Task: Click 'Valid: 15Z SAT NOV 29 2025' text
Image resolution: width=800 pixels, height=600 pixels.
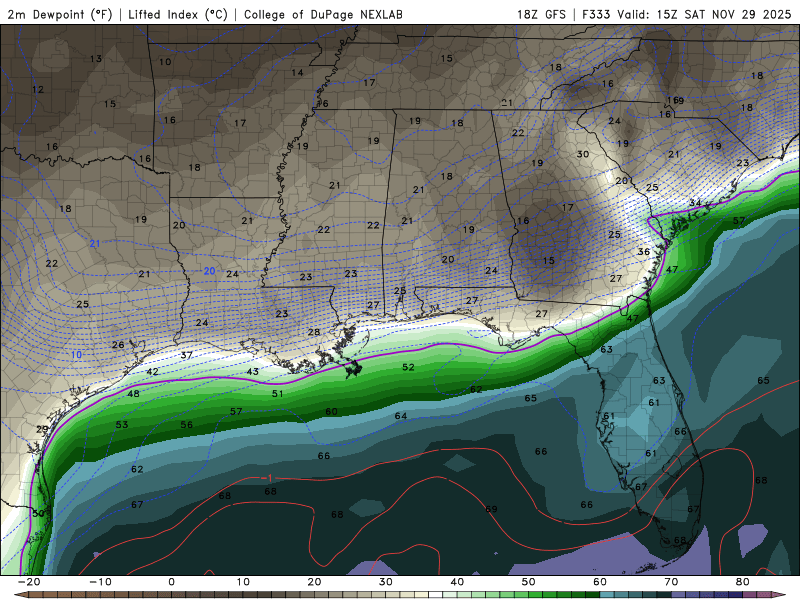Action: [x=704, y=14]
